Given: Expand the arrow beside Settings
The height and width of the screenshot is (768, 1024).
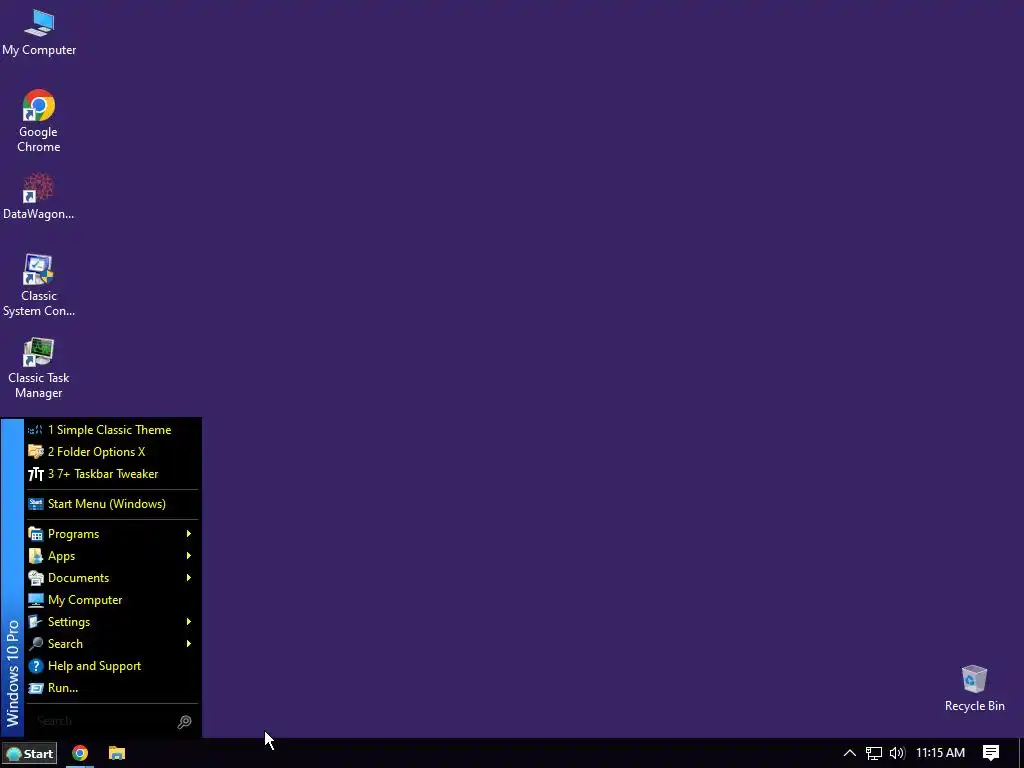Looking at the screenshot, I should [x=189, y=622].
